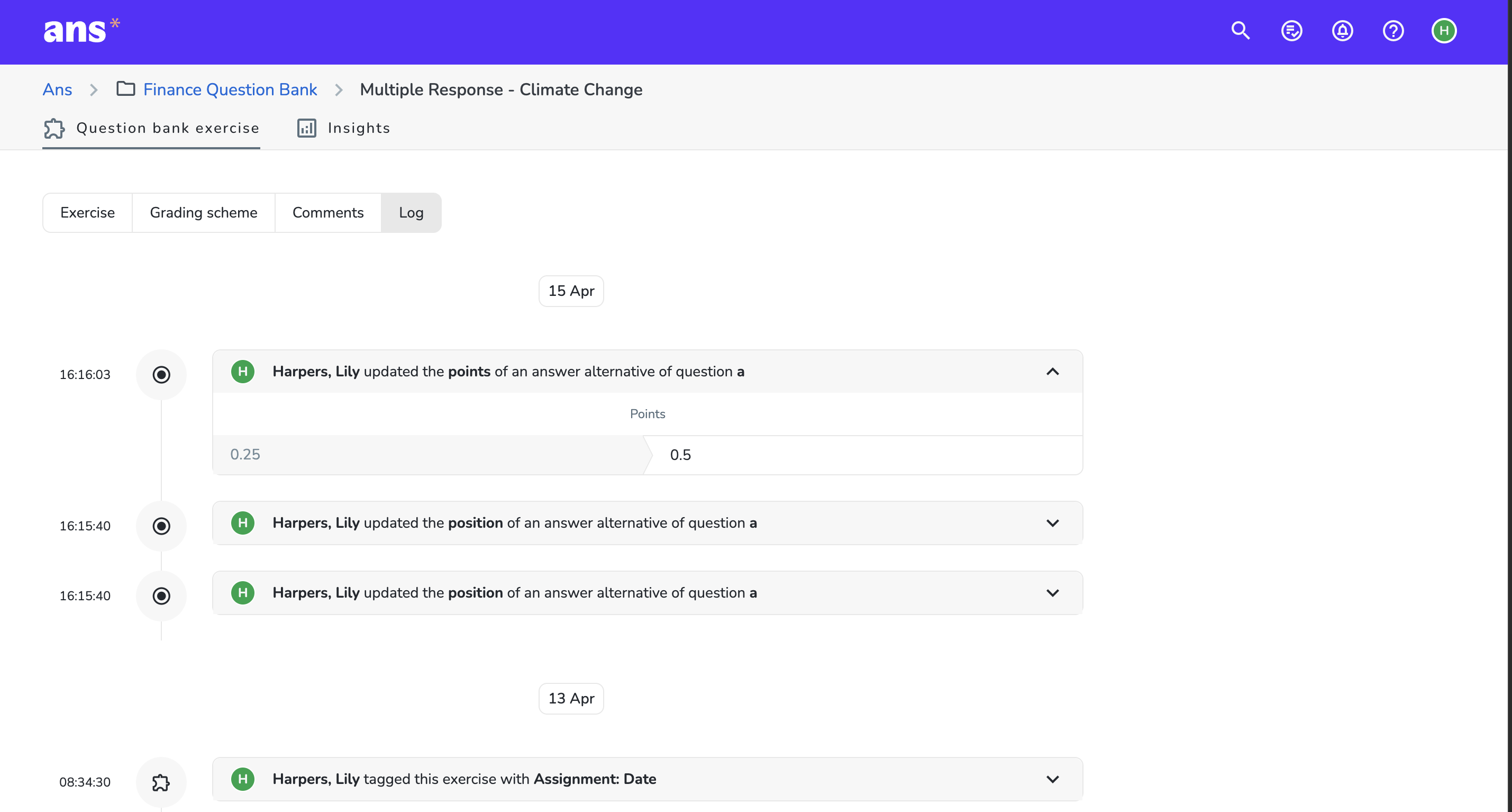1512x812 pixels.
Task: Click the timeline marker at 16:15:40 first entry
Action: (x=161, y=526)
